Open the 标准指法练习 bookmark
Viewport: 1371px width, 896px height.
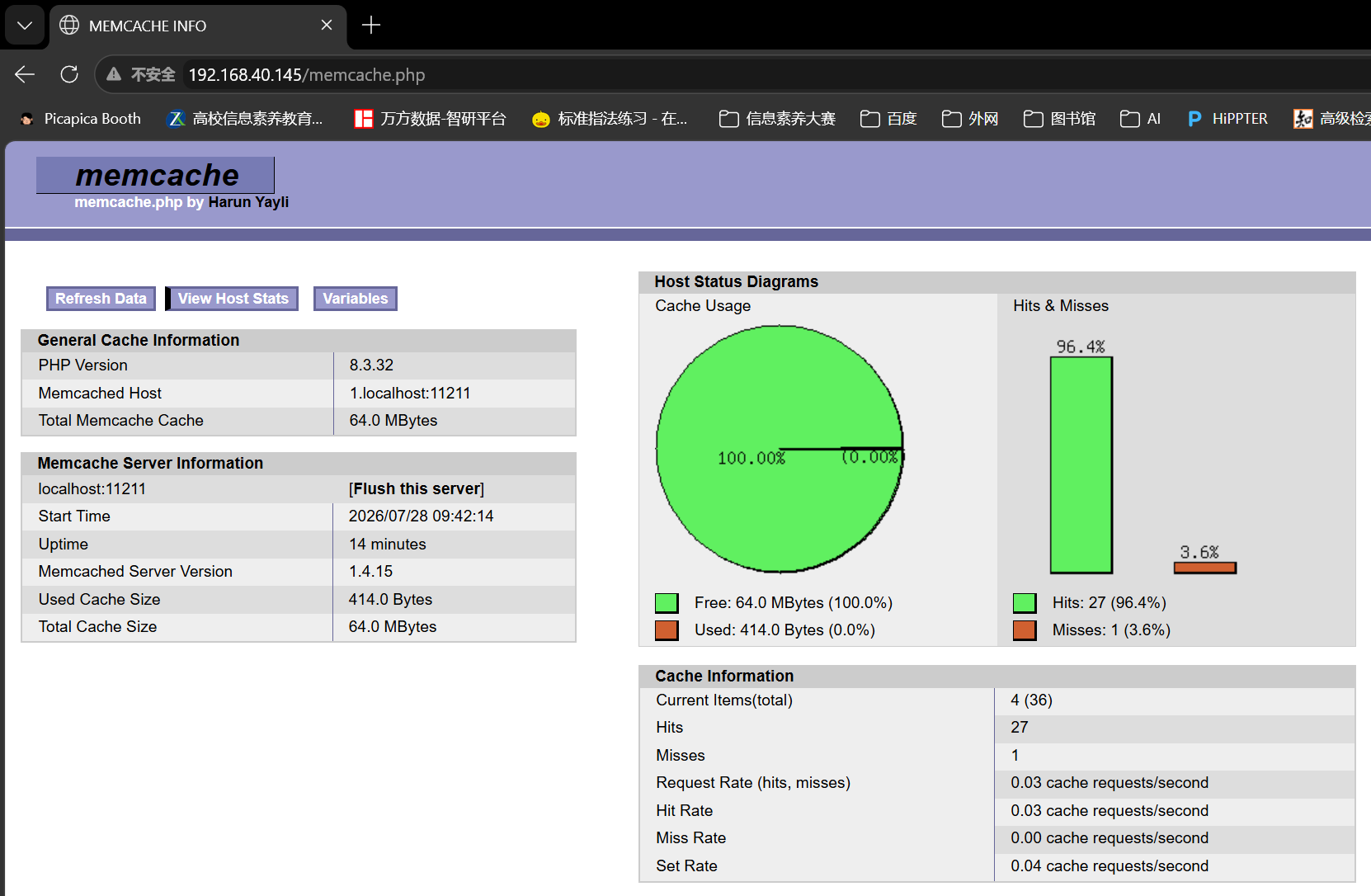pos(610,119)
